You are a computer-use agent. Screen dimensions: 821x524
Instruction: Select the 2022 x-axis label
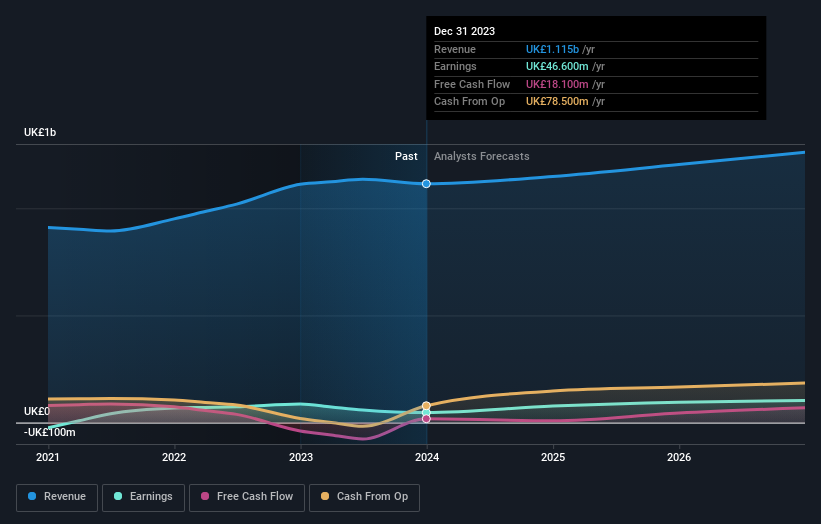click(174, 458)
